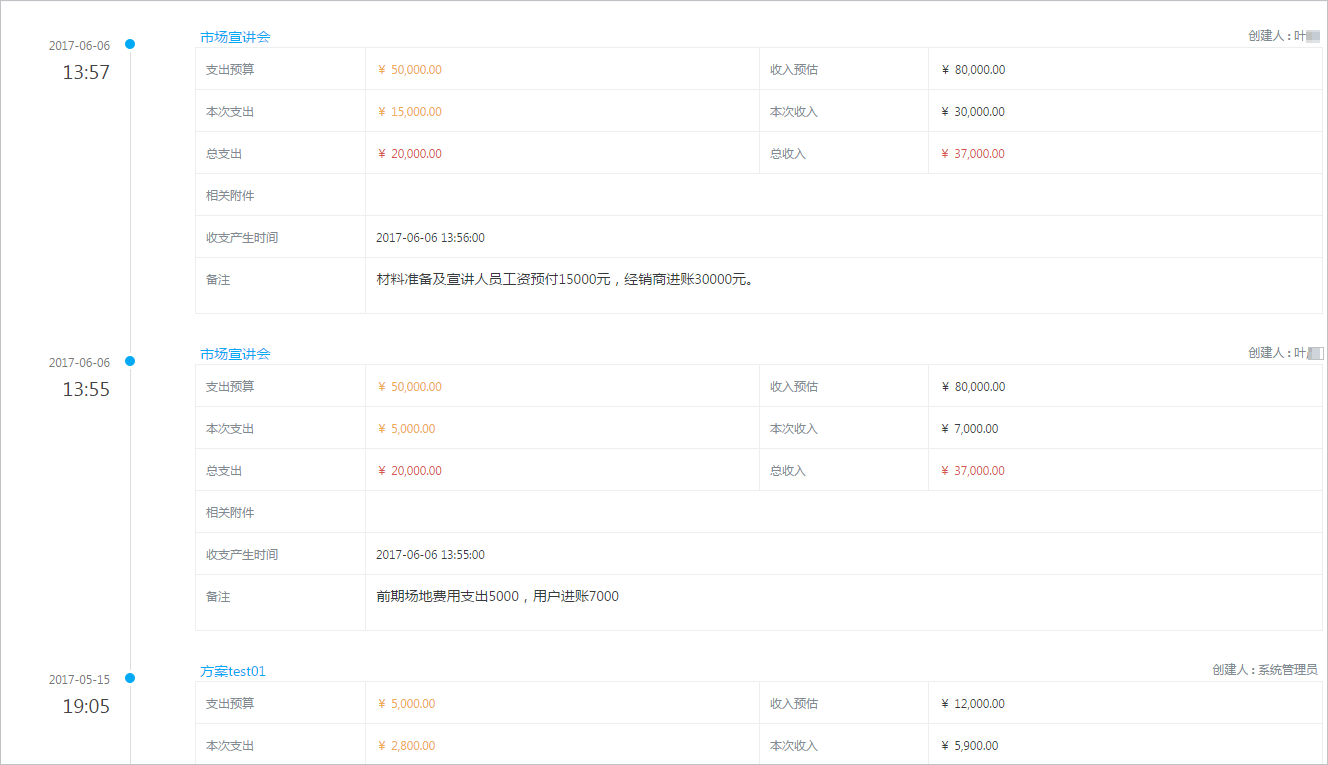Click the timestamp 2017-06-06 13:56:00
The width and height of the screenshot is (1328, 765).
(x=430, y=238)
